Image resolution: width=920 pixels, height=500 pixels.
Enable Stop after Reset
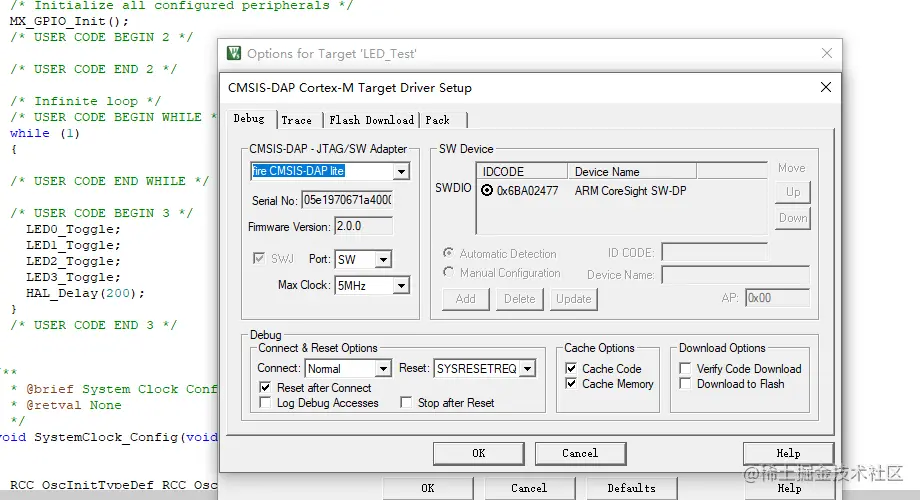click(x=406, y=403)
